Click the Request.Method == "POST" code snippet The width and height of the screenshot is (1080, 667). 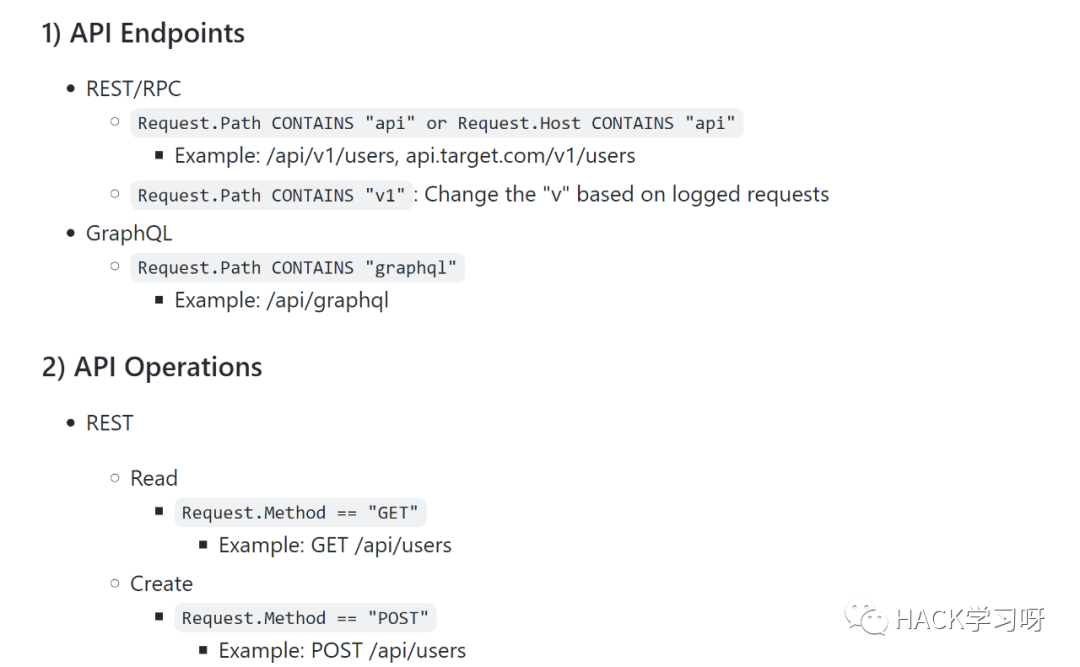pyautogui.click(x=305, y=618)
